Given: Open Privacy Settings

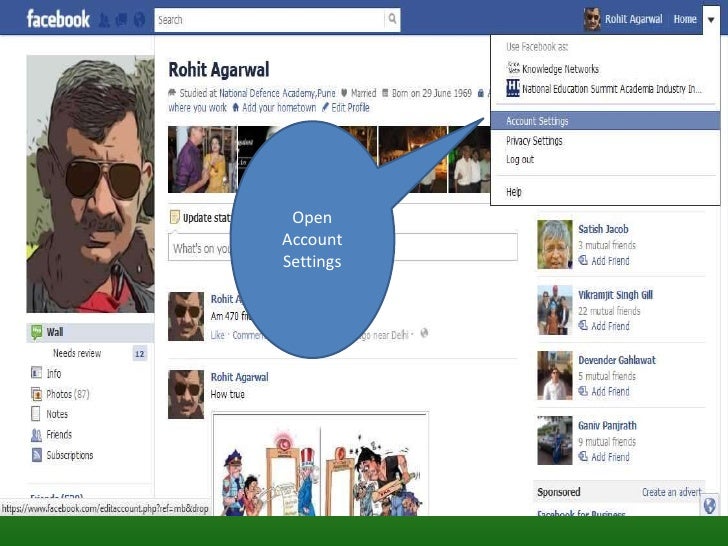Looking at the screenshot, I should pos(534,141).
